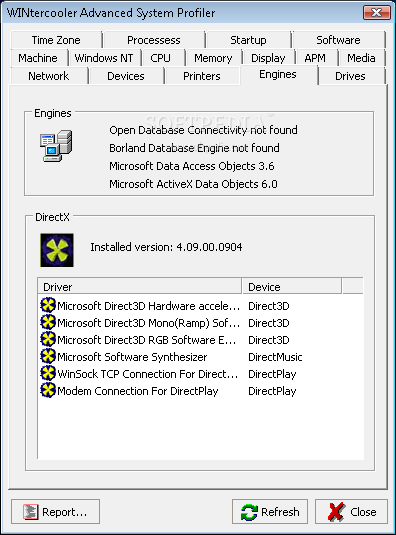Click DirectPlay cell in Modem Connection row
This screenshot has width=396, height=535.
tap(272, 391)
